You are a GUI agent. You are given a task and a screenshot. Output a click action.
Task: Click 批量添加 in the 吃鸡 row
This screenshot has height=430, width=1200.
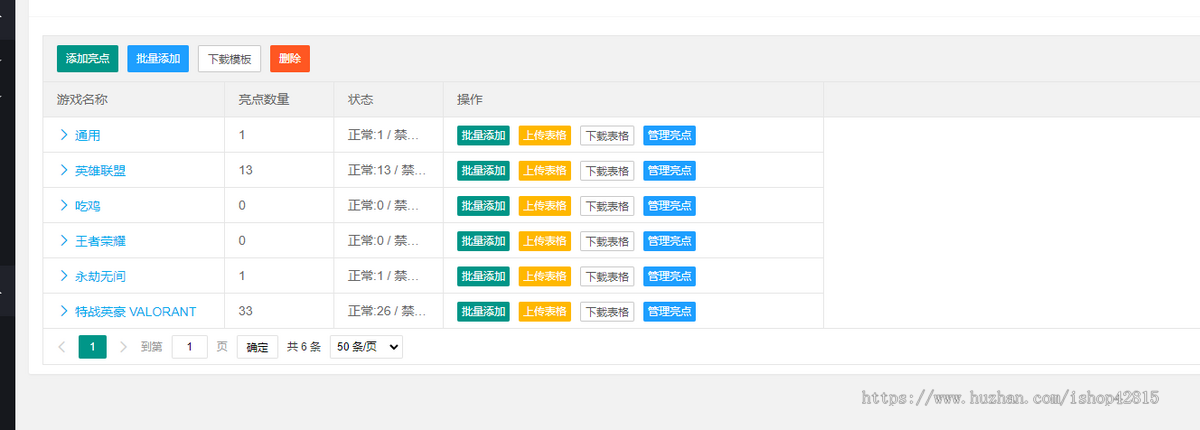click(x=483, y=205)
